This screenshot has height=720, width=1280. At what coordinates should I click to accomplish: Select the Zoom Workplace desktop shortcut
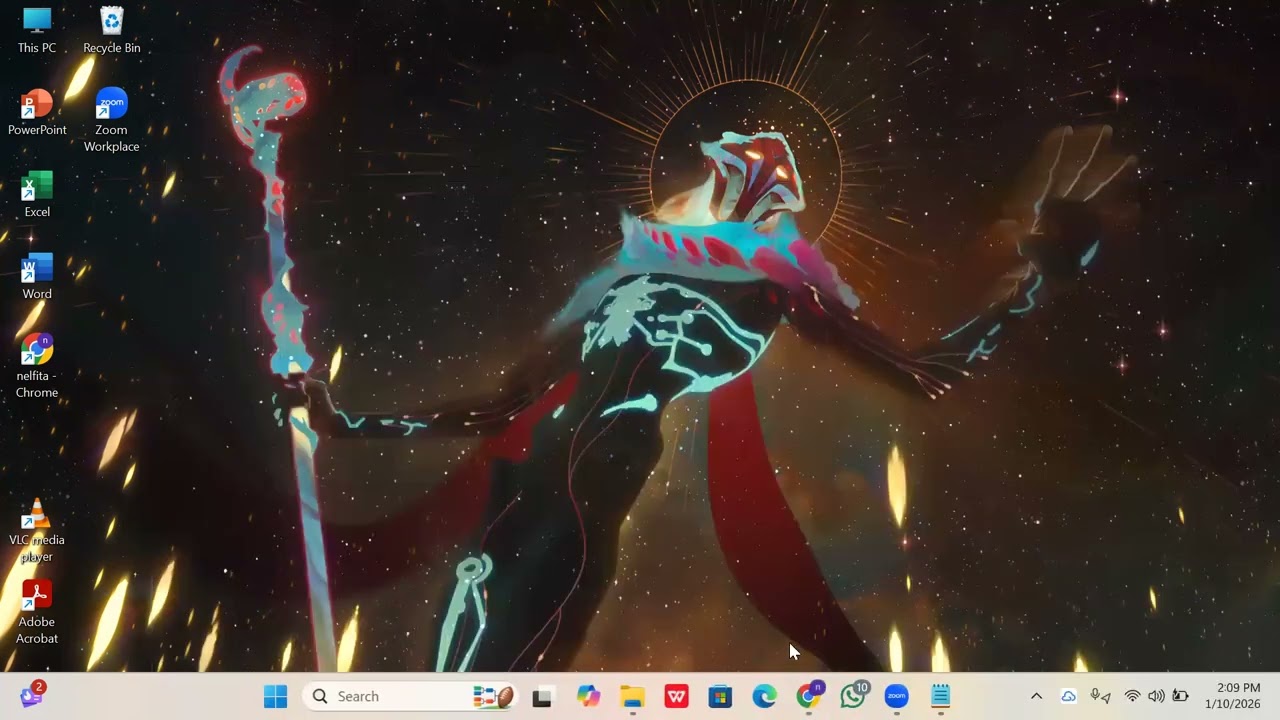pyautogui.click(x=111, y=120)
